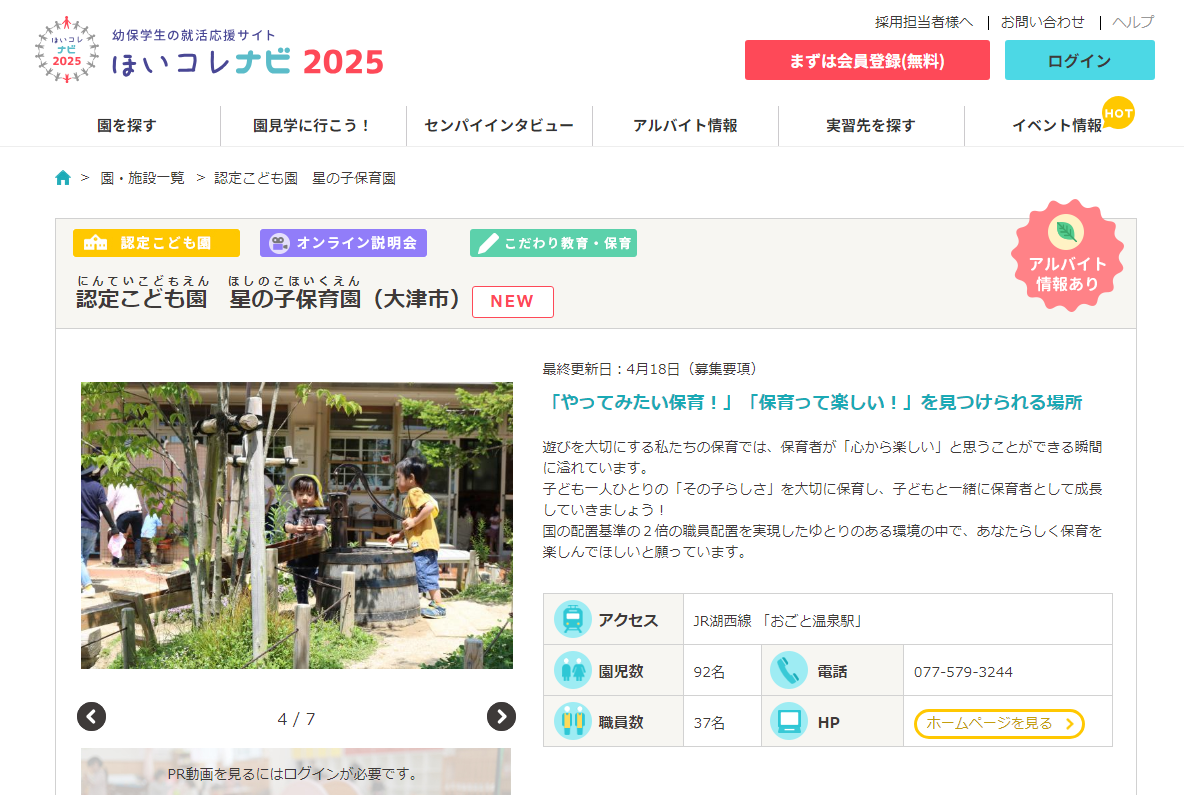Click the telephone icon

789,671
